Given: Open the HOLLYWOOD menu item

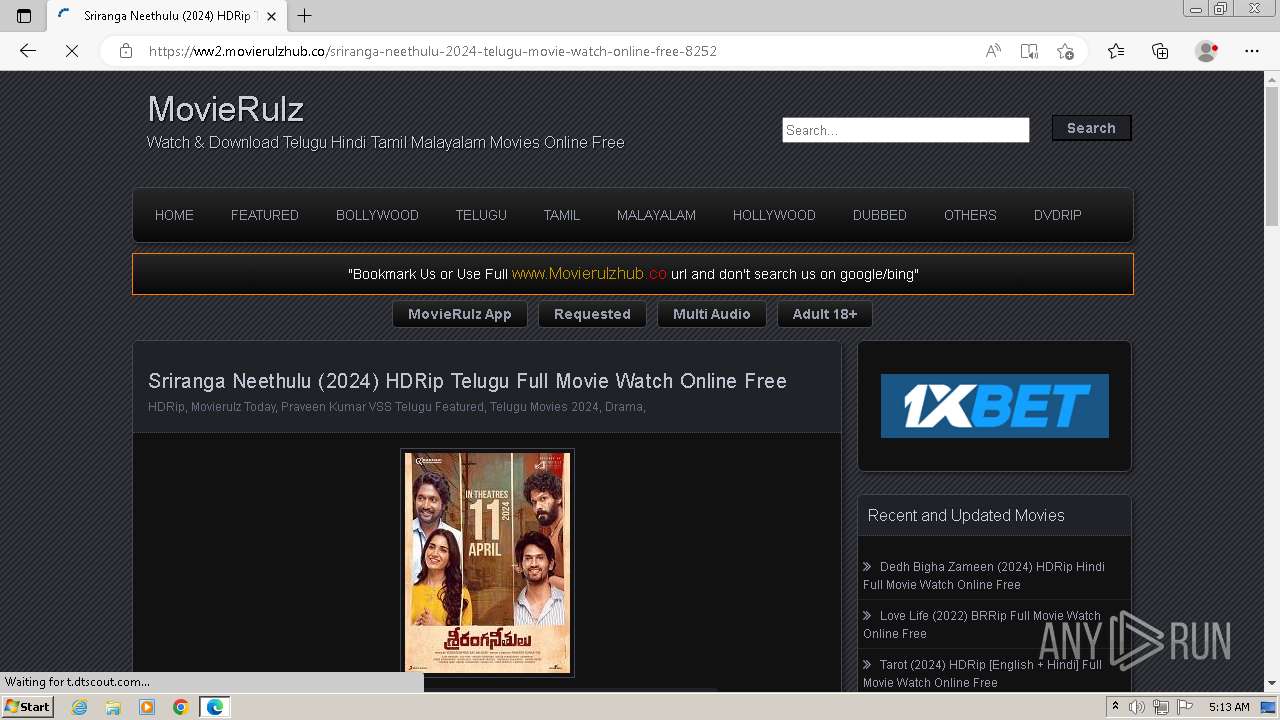Looking at the screenshot, I should [774, 215].
